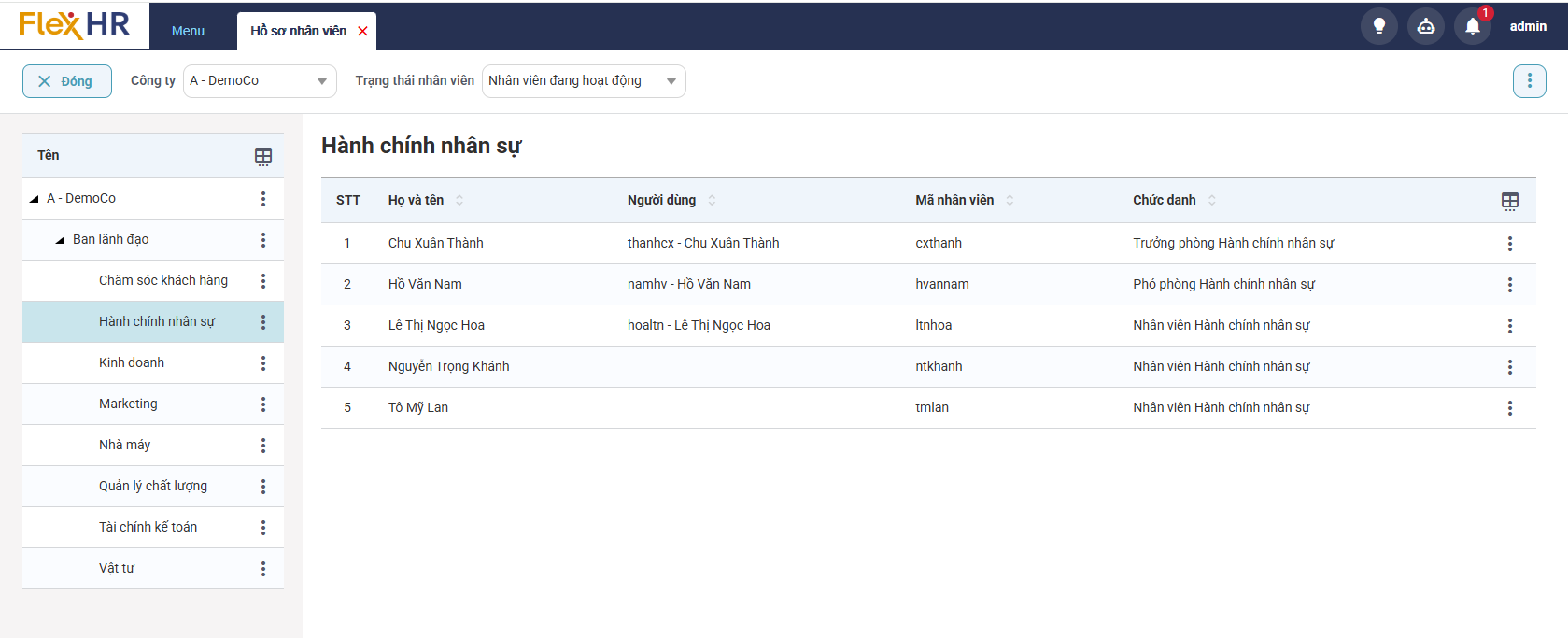Image resolution: width=1568 pixels, height=638 pixels.
Task: Open Trạng thái nhân viên dropdown
Action: click(x=583, y=81)
